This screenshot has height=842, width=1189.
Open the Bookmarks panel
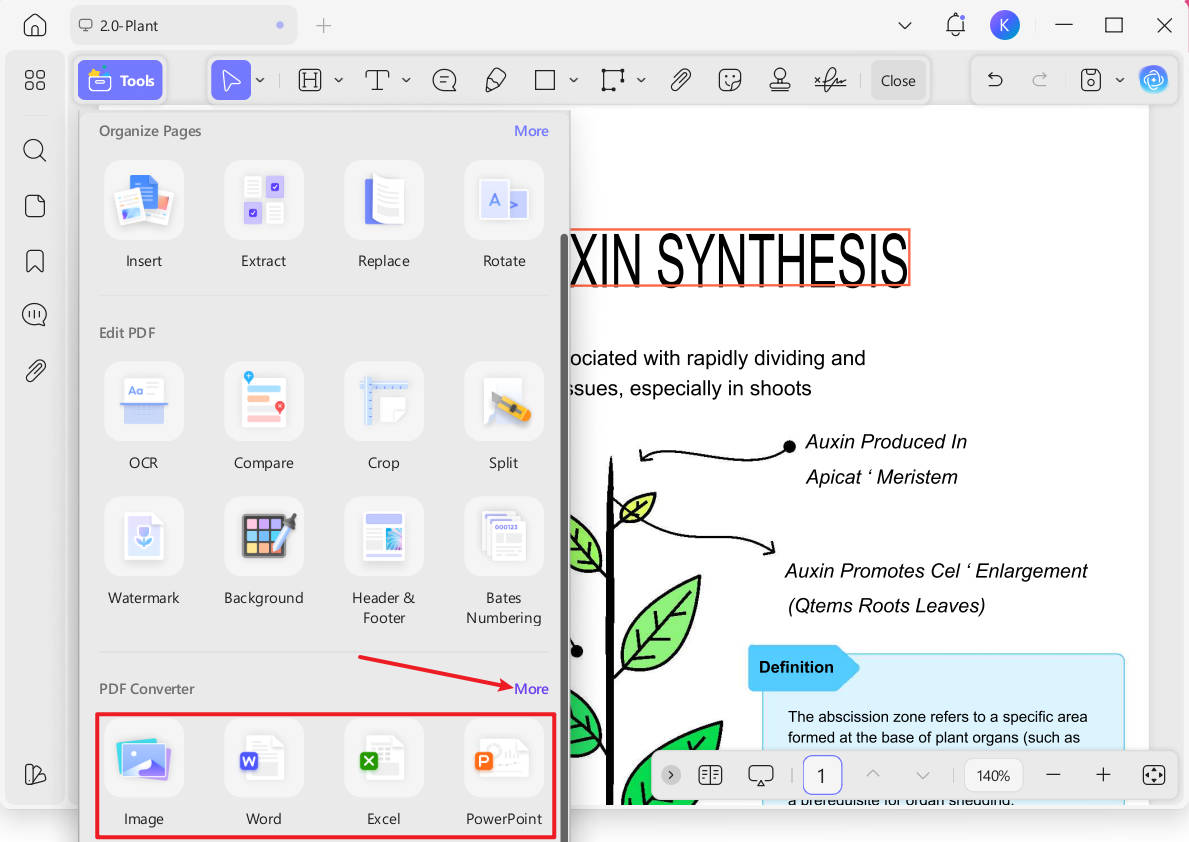point(34,260)
